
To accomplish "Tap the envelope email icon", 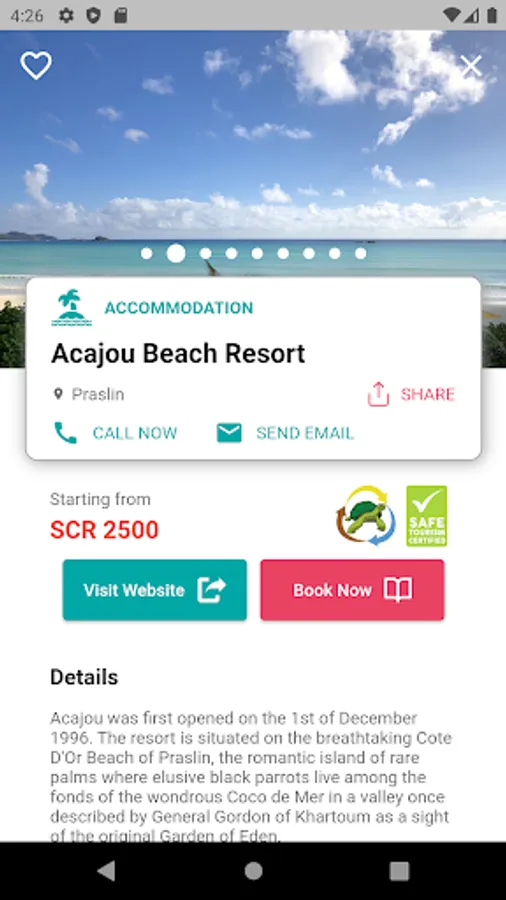I will pyautogui.click(x=229, y=433).
